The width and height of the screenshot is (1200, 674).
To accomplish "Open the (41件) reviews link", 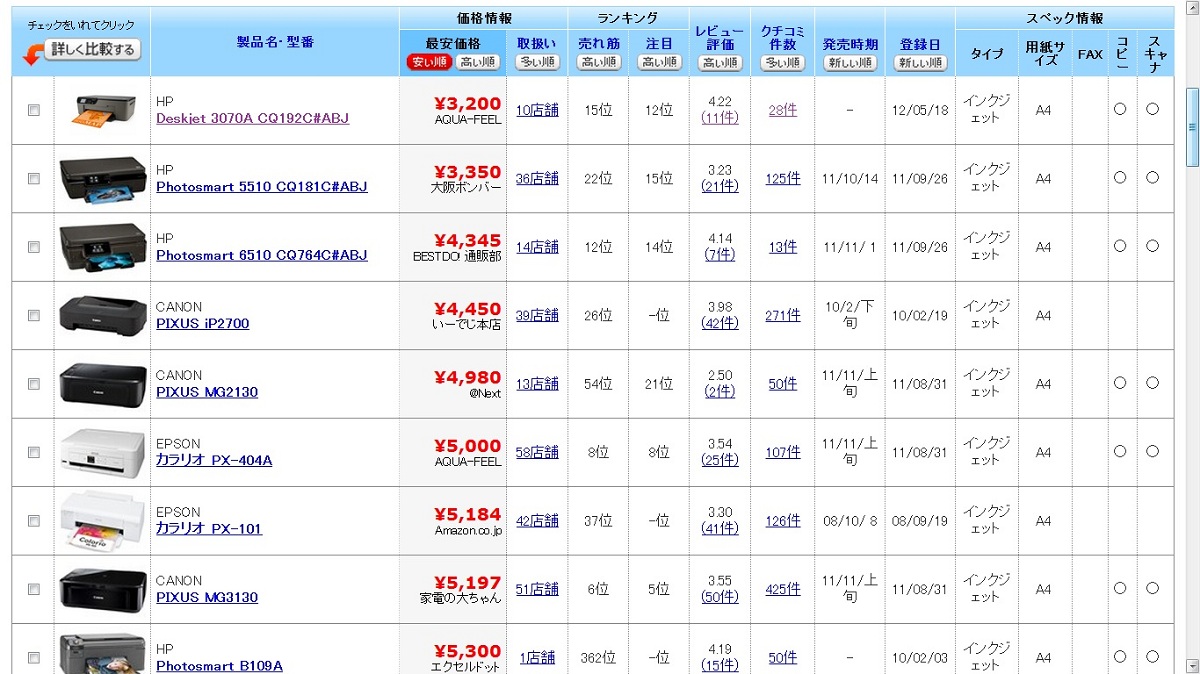I will coord(720,528).
